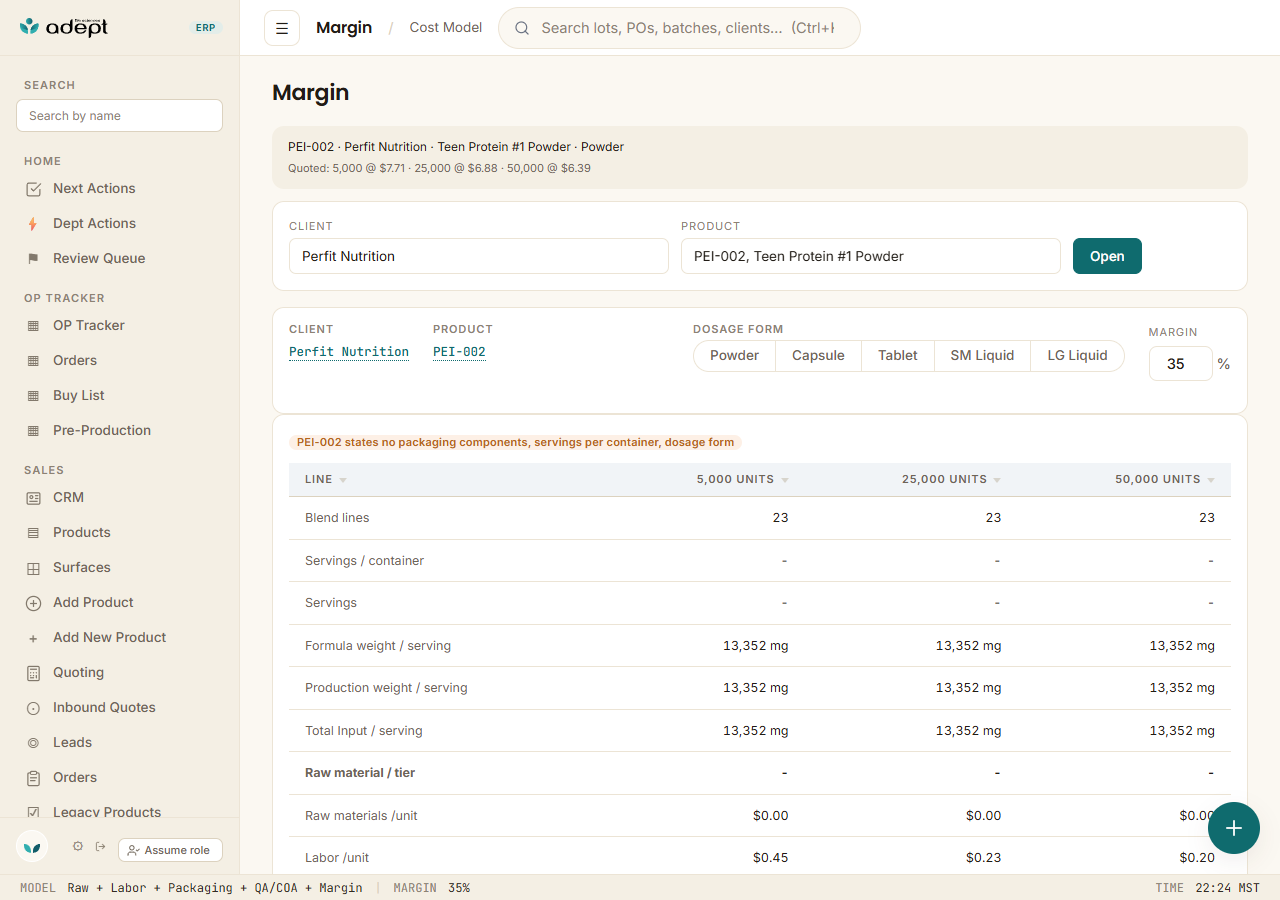The image size is (1280, 900).
Task: Click the Assume role button
Action: [170, 850]
